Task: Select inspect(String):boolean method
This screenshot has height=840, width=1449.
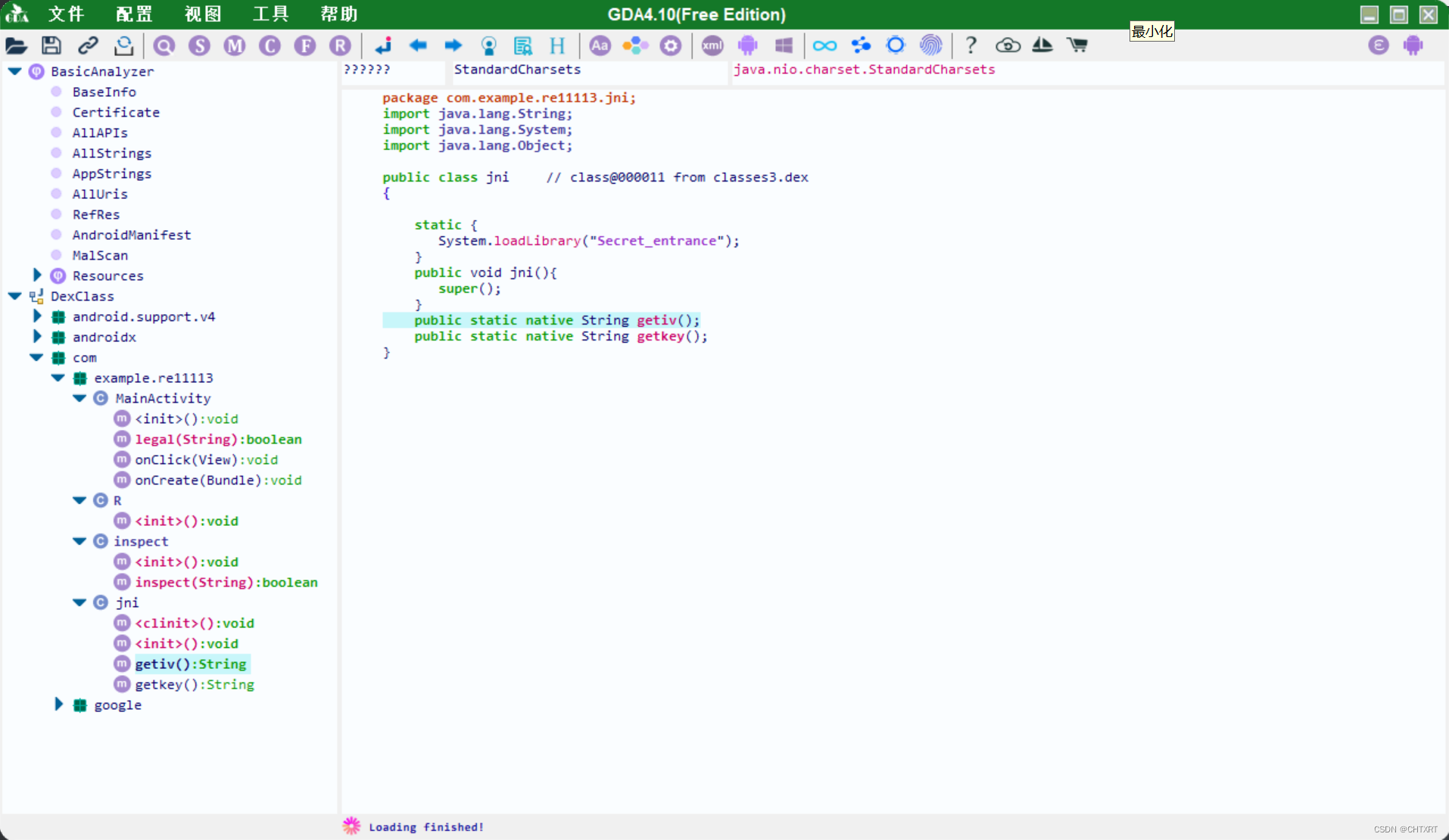Action: (x=226, y=582)
